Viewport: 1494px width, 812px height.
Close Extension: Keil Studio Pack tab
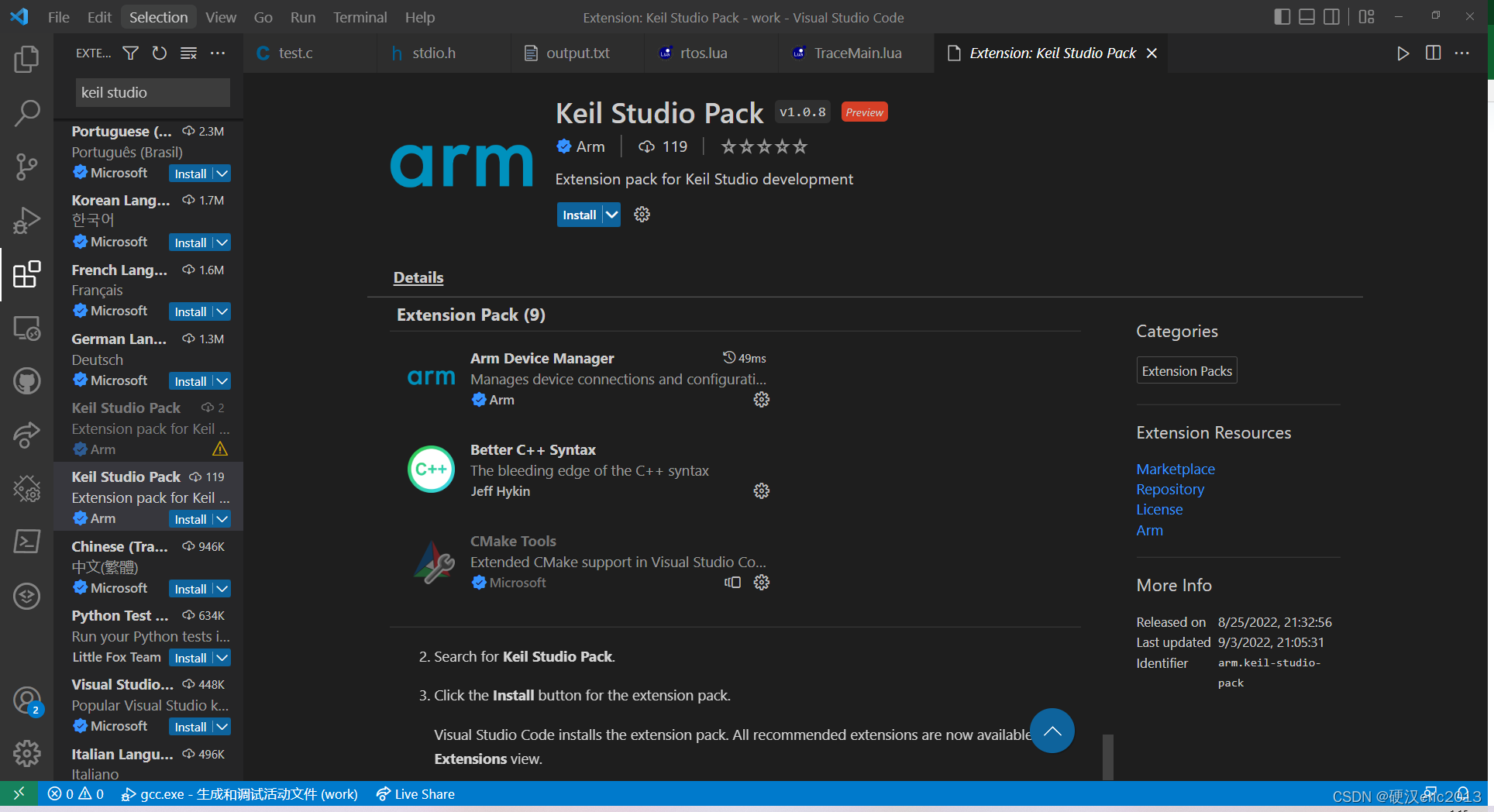click(x=1151, y=53)
